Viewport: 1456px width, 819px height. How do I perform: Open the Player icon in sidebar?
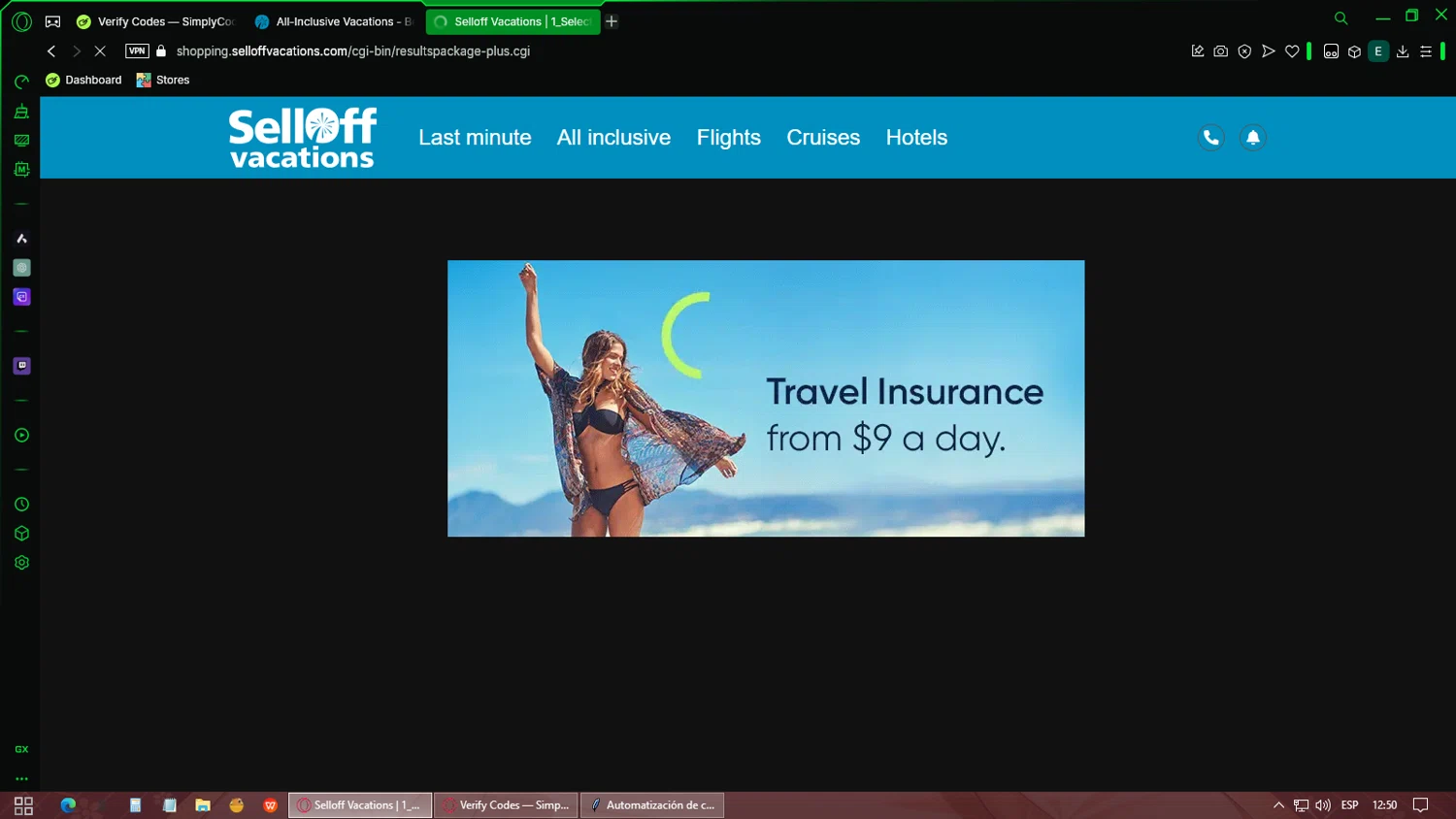coord(21,436)
